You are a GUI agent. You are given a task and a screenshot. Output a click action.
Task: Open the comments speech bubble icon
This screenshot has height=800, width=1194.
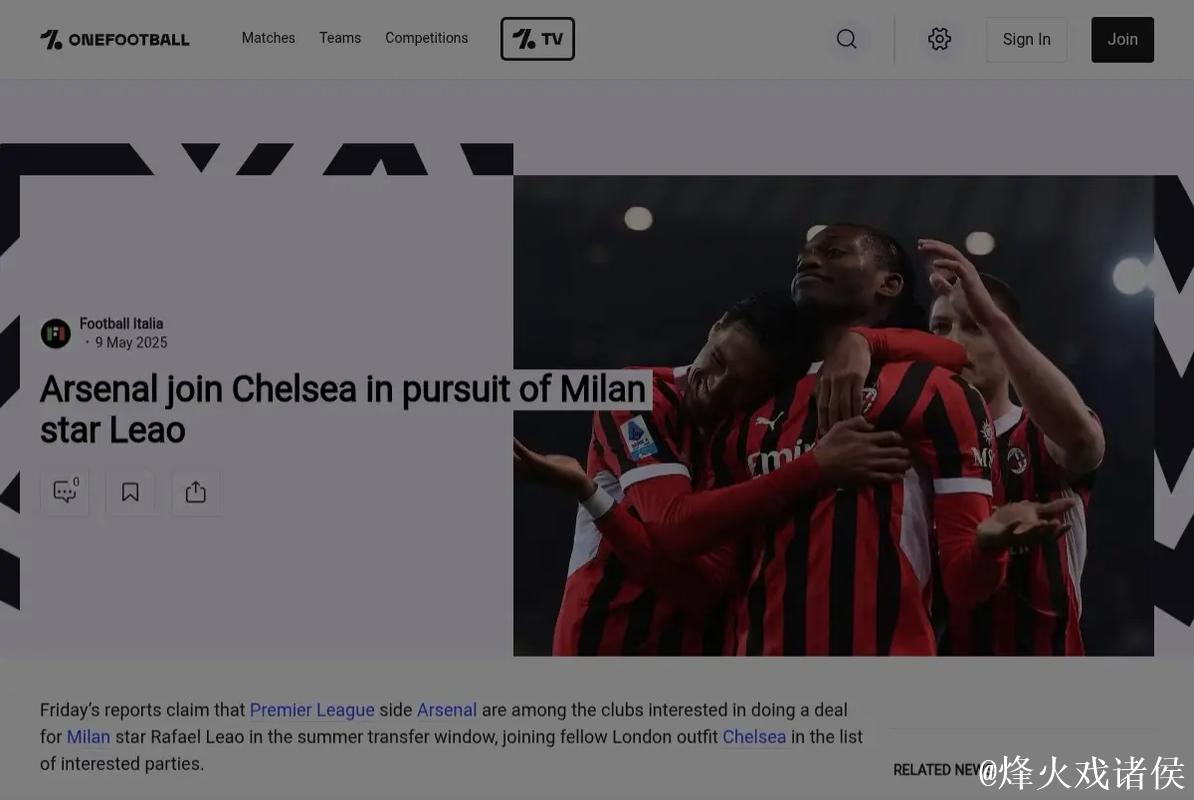pos(65,492)
